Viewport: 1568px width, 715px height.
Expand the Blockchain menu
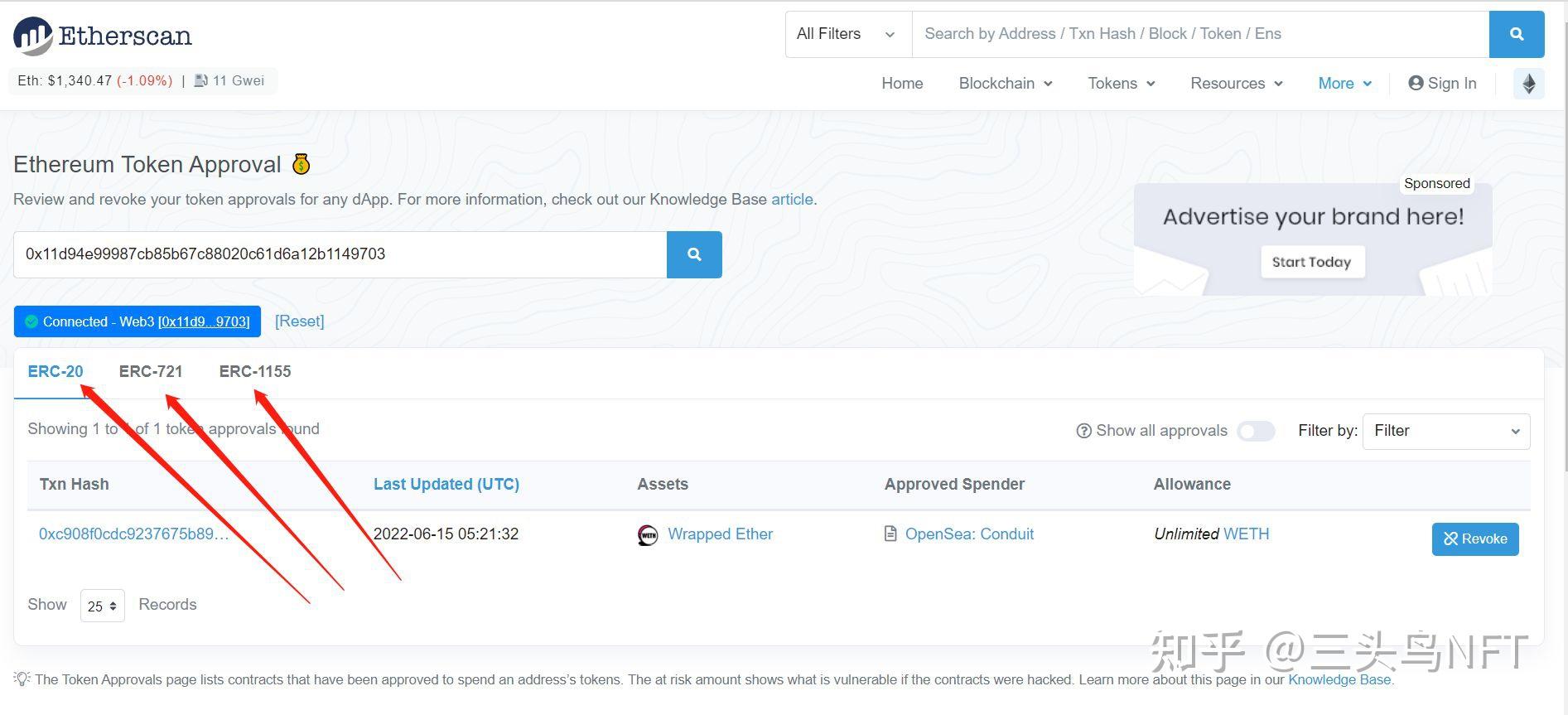[1006, 84]
